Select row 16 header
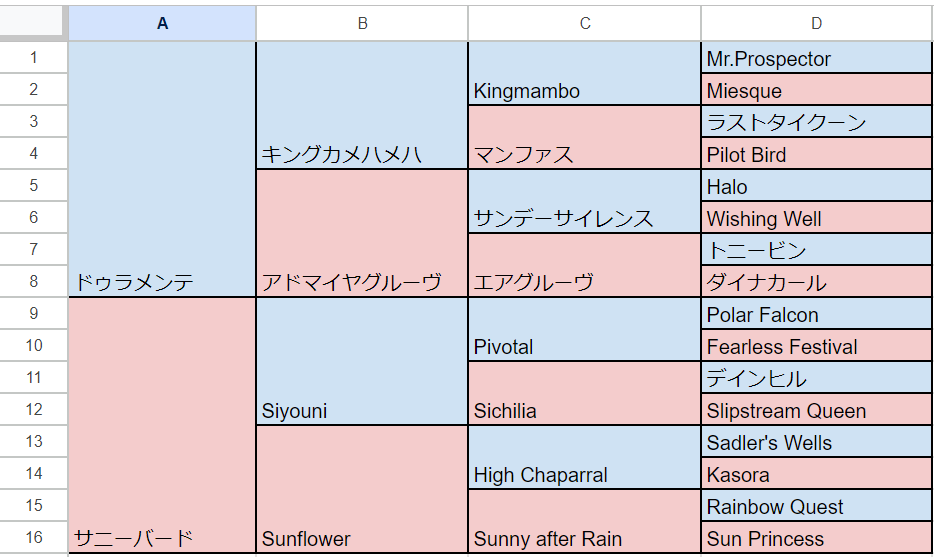Viewport: 934px width, 557px height. click(x=34, y=538)
